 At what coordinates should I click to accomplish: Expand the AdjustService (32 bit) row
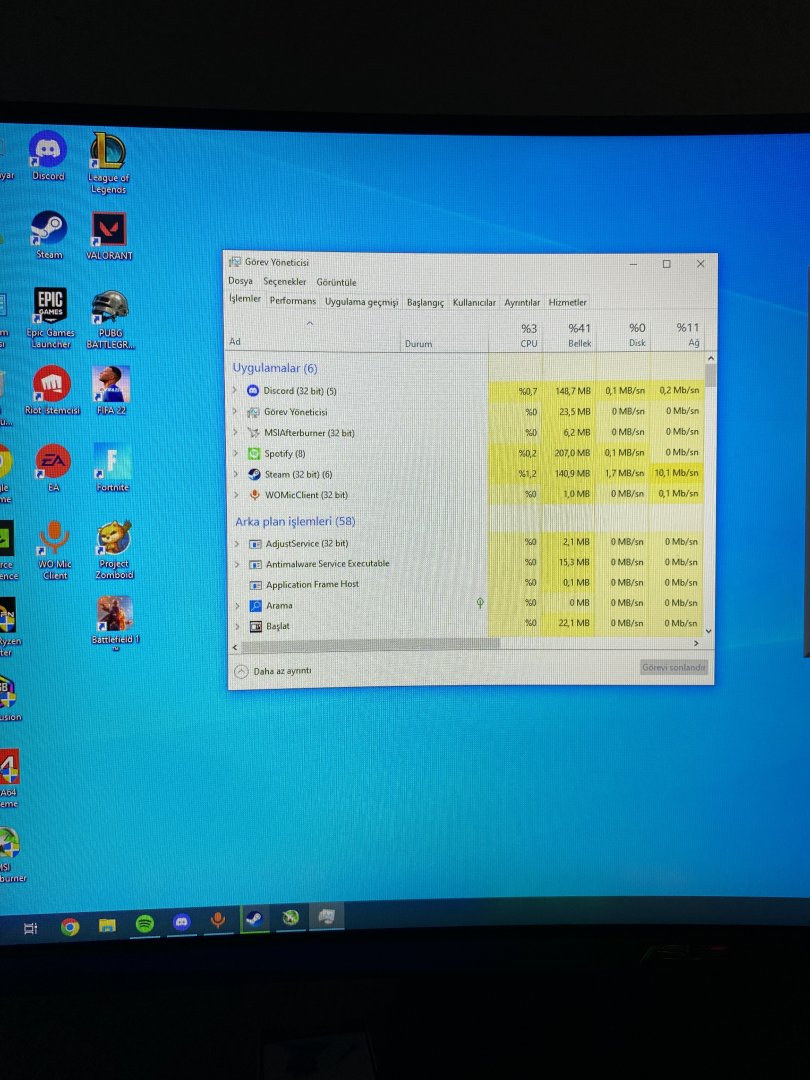click(x=237, y=543)
